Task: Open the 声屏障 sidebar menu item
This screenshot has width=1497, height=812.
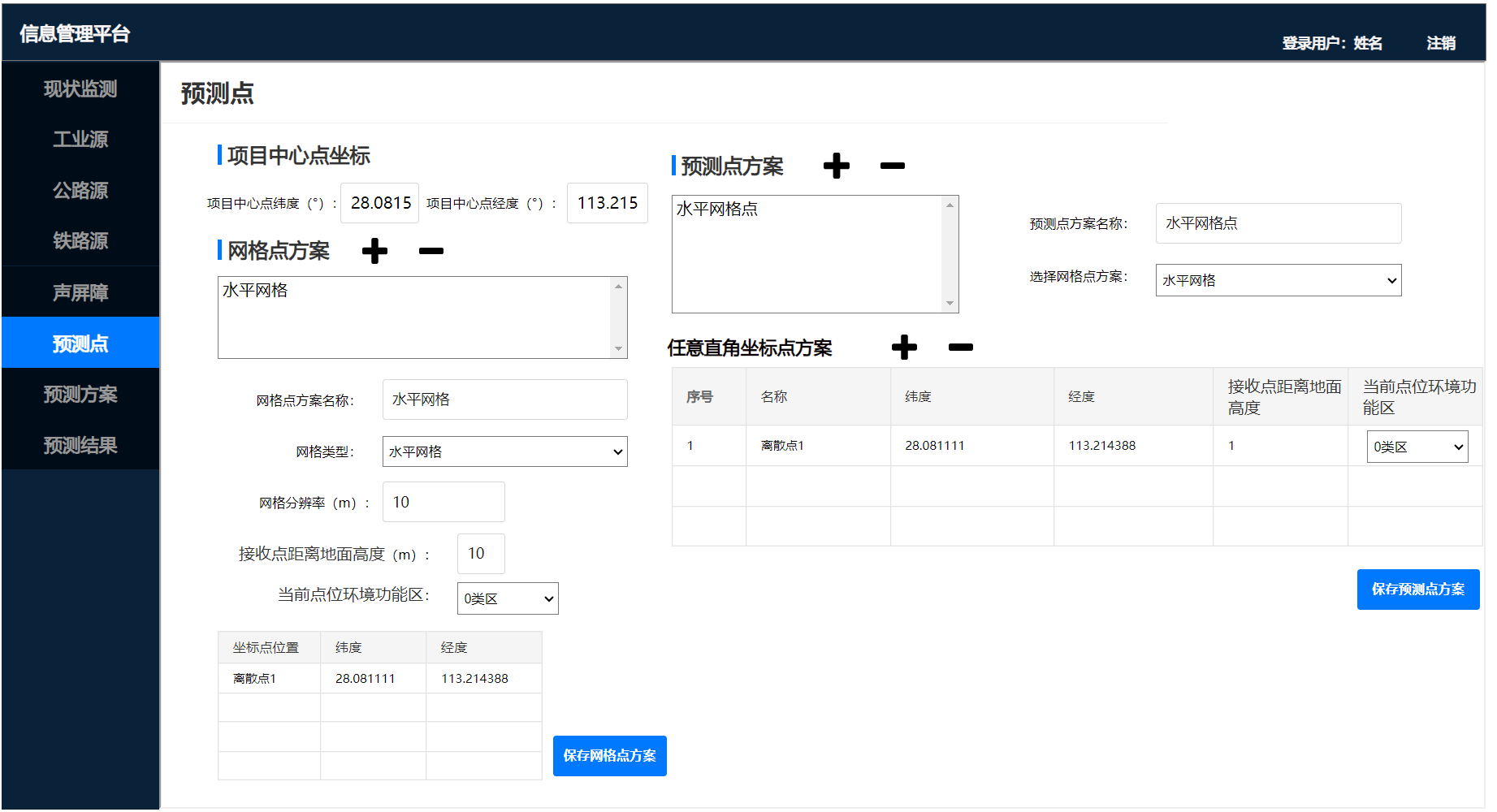Action: 80,292
